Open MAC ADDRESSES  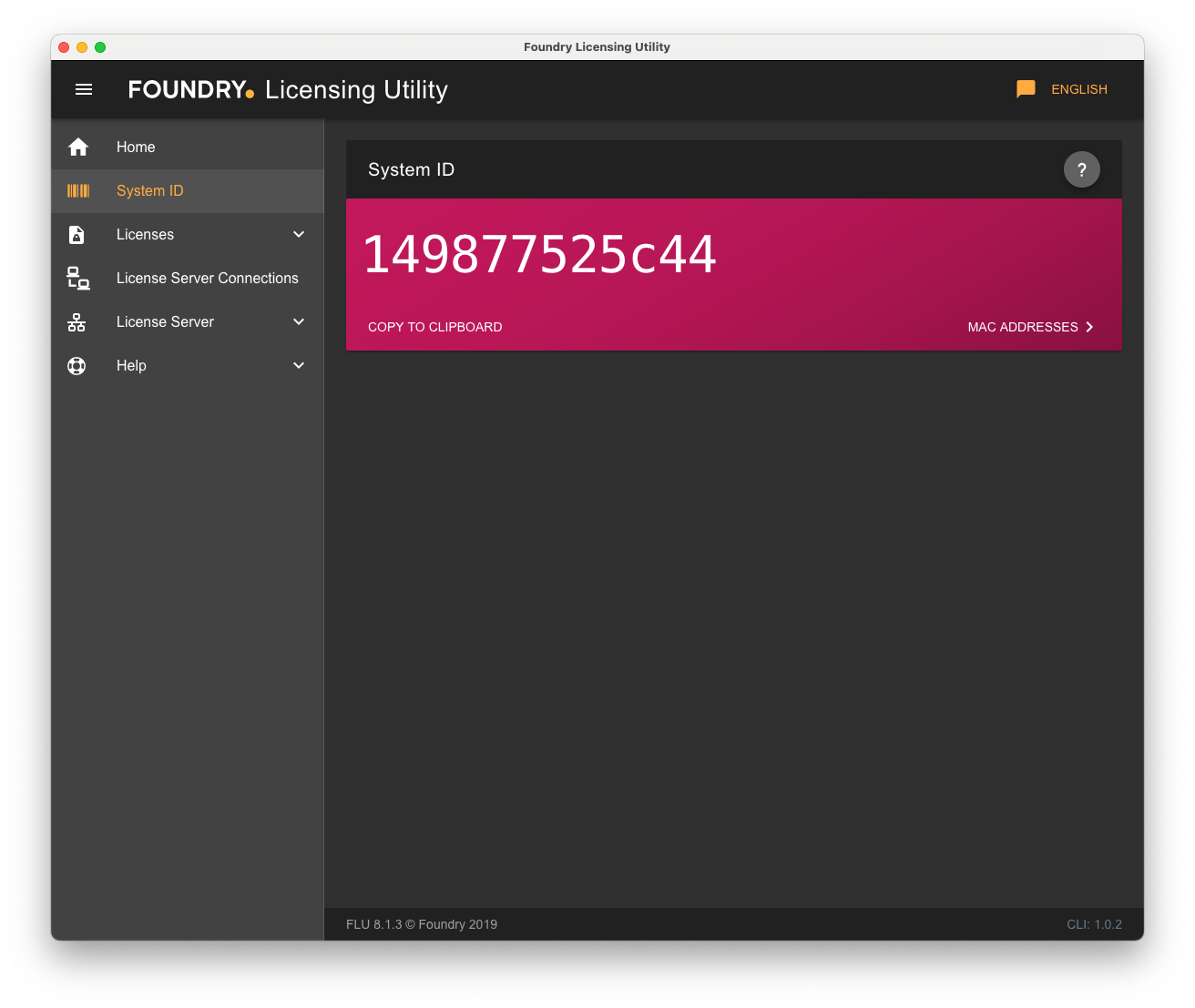(1029, 327)
